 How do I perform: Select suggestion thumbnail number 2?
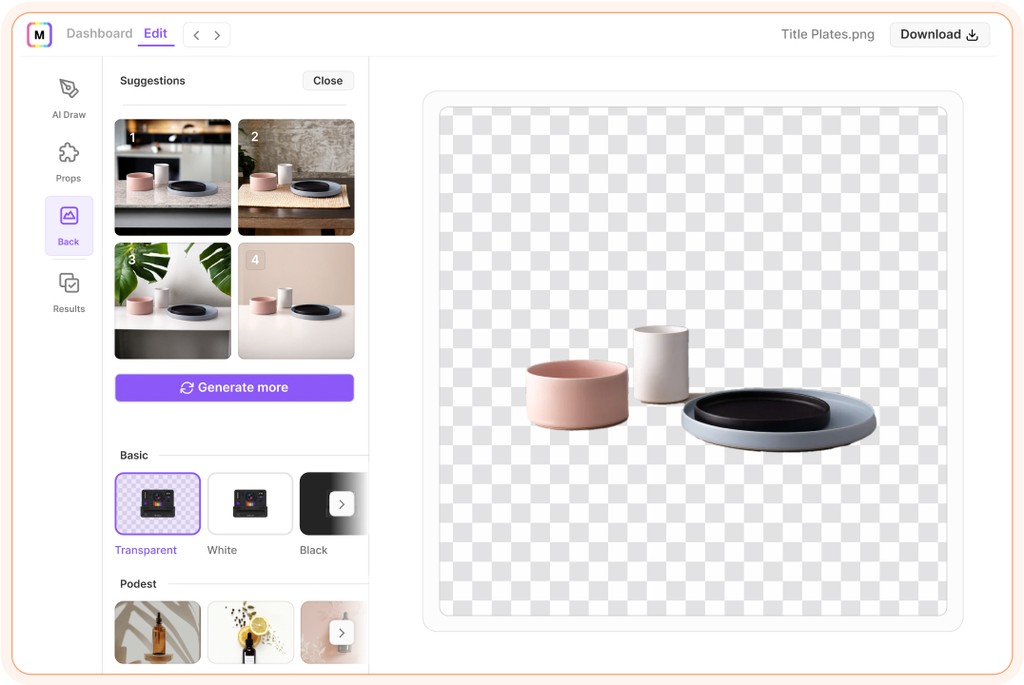(x=296, y=177)
